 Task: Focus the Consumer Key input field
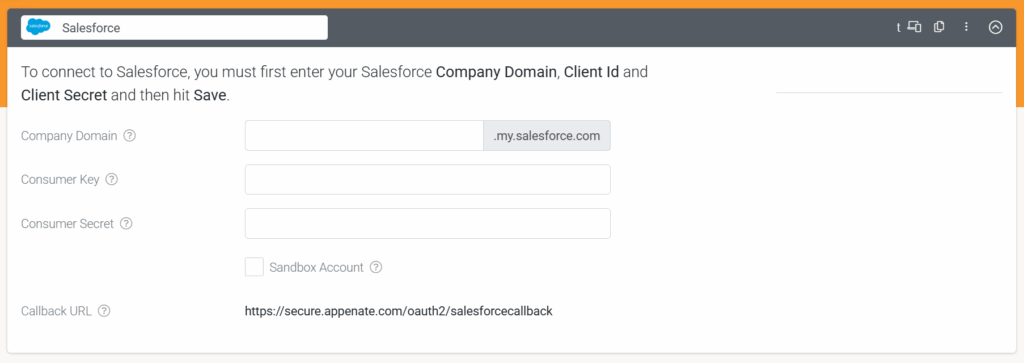pyautogui.click(x=428, y=180)
